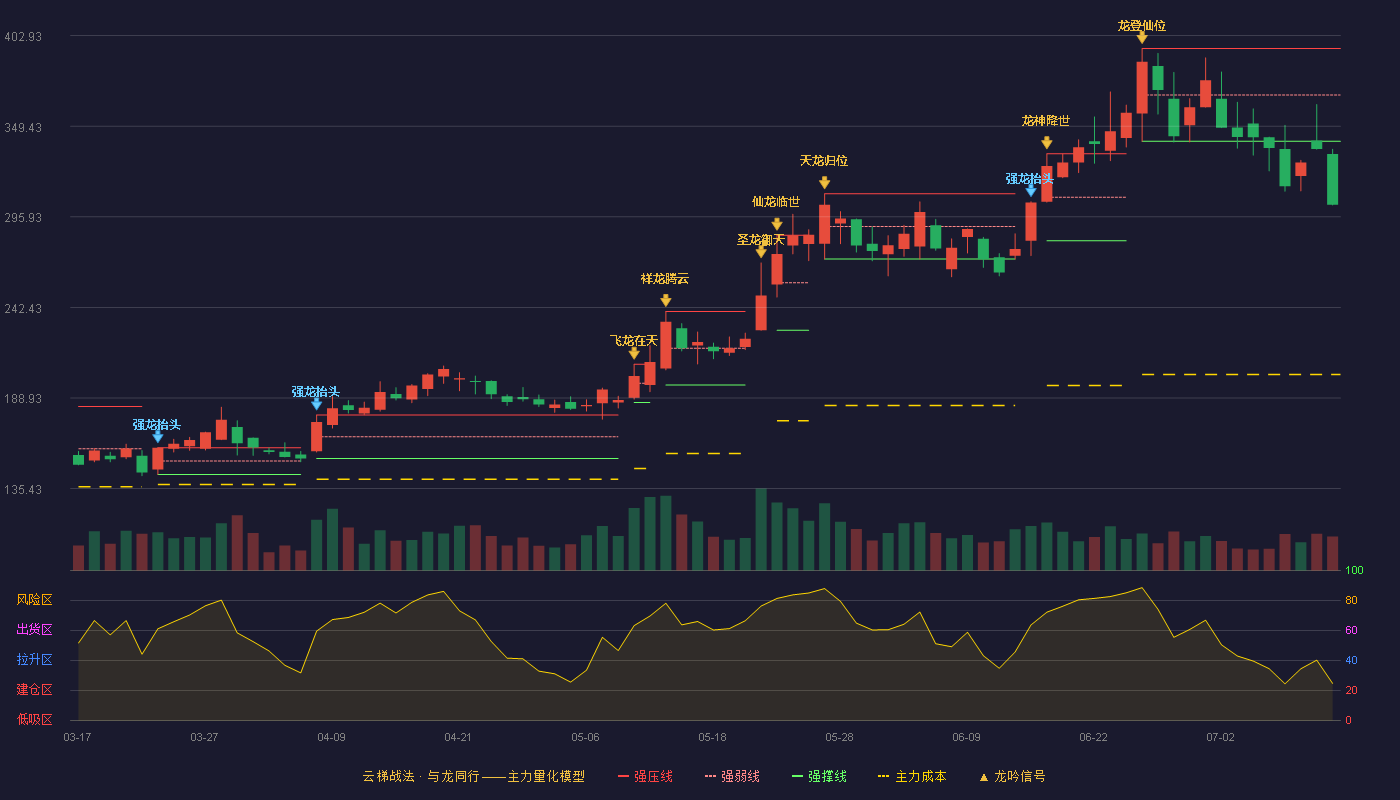Click the yellow arrow marker for 天龙归位
The width and height of the screenshot is (1400, 800).
(824, 183)
